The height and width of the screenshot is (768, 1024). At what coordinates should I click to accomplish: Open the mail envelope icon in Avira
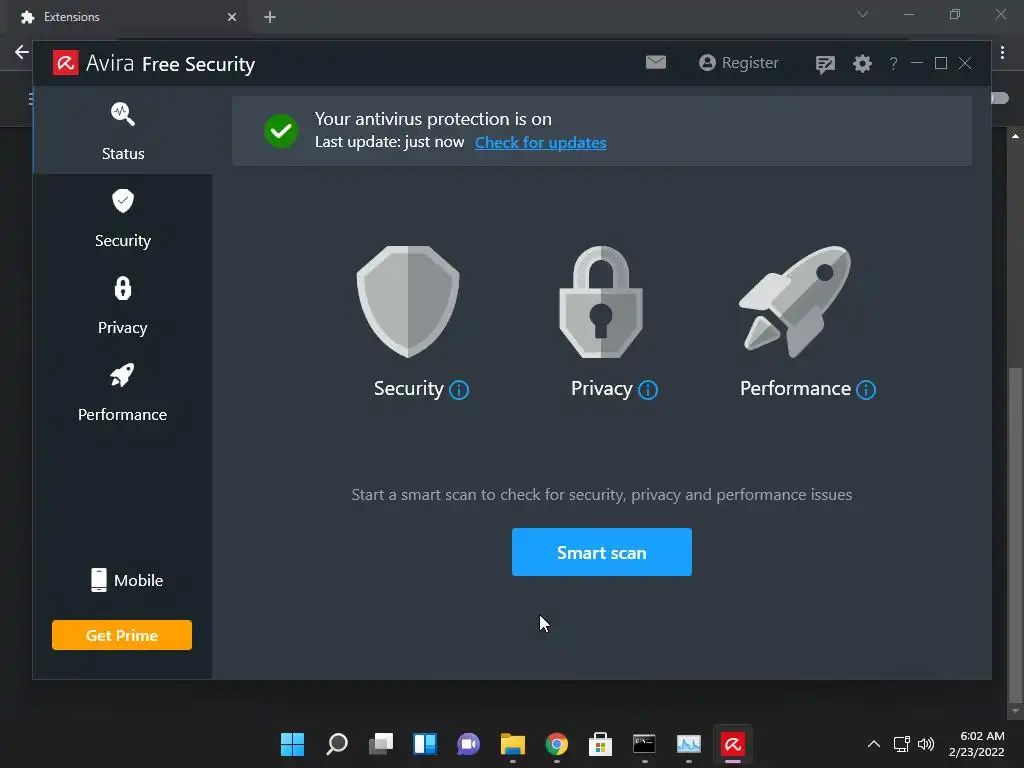pos(656,62)
